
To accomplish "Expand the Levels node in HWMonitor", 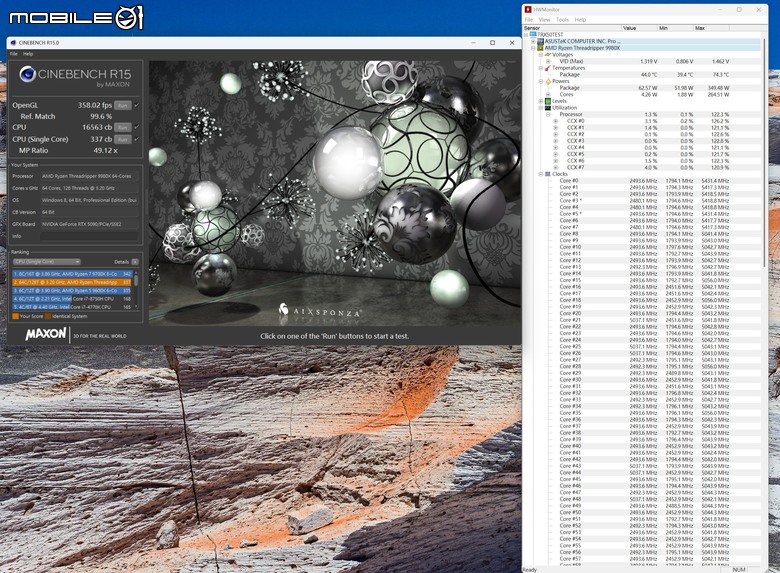I will pyautogui.click(x=541, y=101).
